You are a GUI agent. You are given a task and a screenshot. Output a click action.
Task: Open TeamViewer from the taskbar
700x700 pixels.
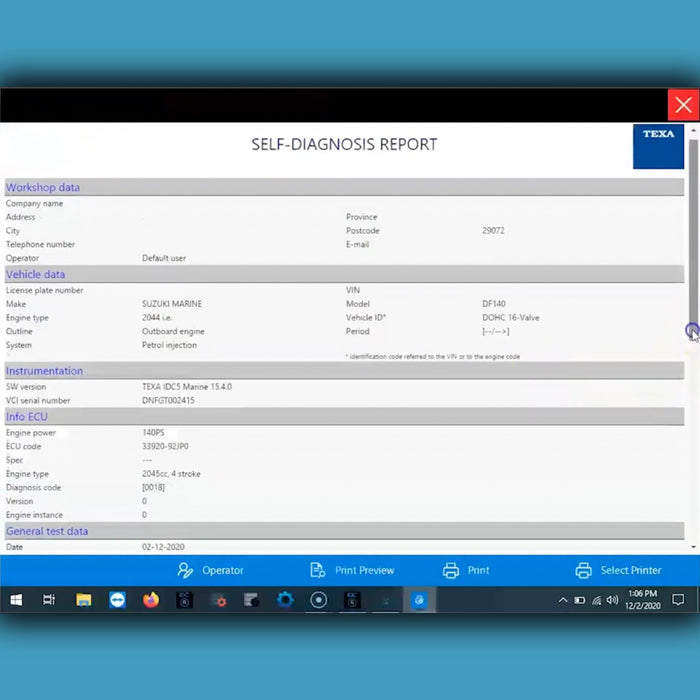[x=118, y=600]
